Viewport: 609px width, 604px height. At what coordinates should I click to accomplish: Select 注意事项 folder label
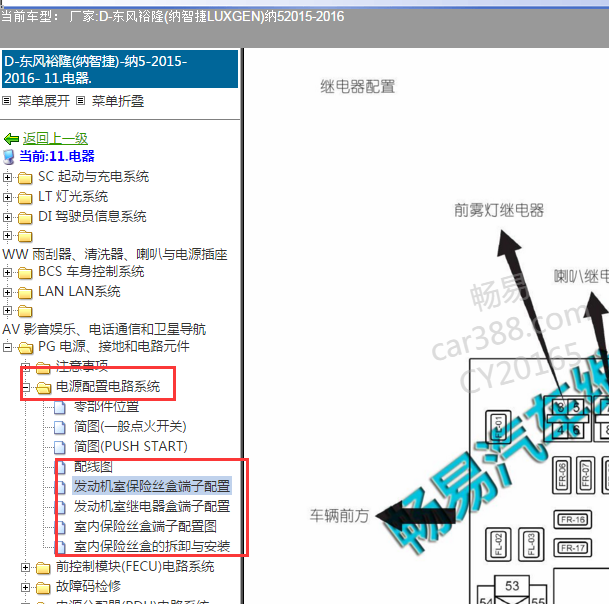coord(82,366)
